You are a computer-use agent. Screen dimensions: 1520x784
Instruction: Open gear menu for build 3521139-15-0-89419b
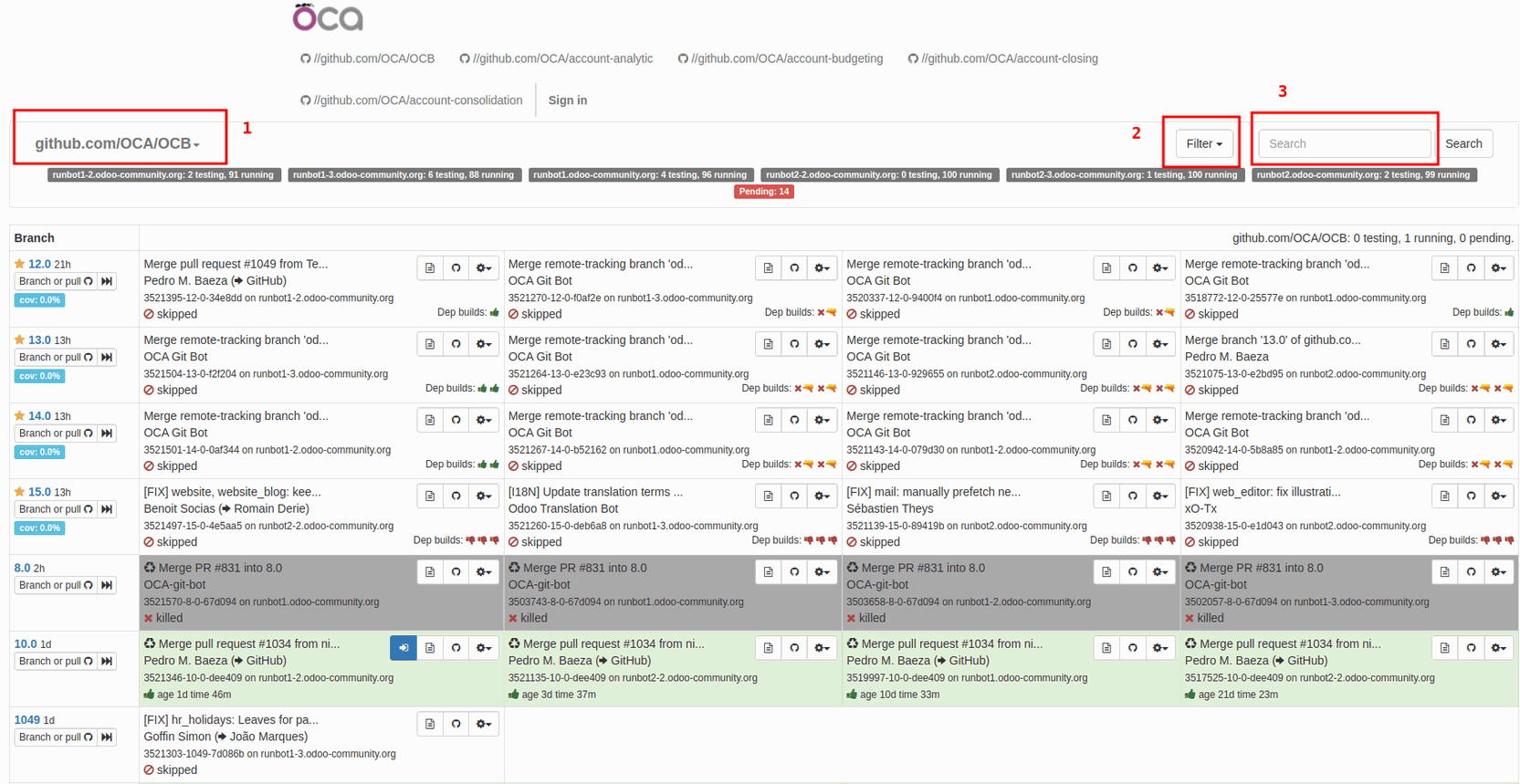(x=1159, y=496)
